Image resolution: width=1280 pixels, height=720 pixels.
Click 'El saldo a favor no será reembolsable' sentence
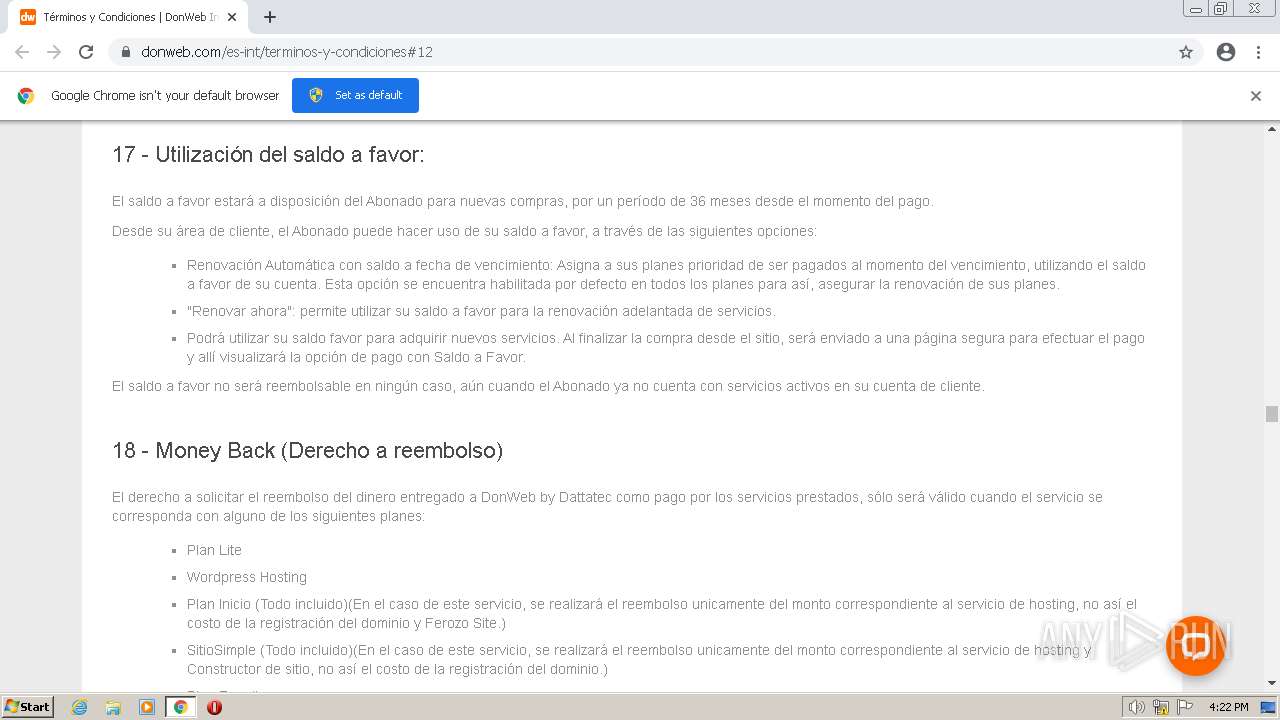[x=548, y=386]
